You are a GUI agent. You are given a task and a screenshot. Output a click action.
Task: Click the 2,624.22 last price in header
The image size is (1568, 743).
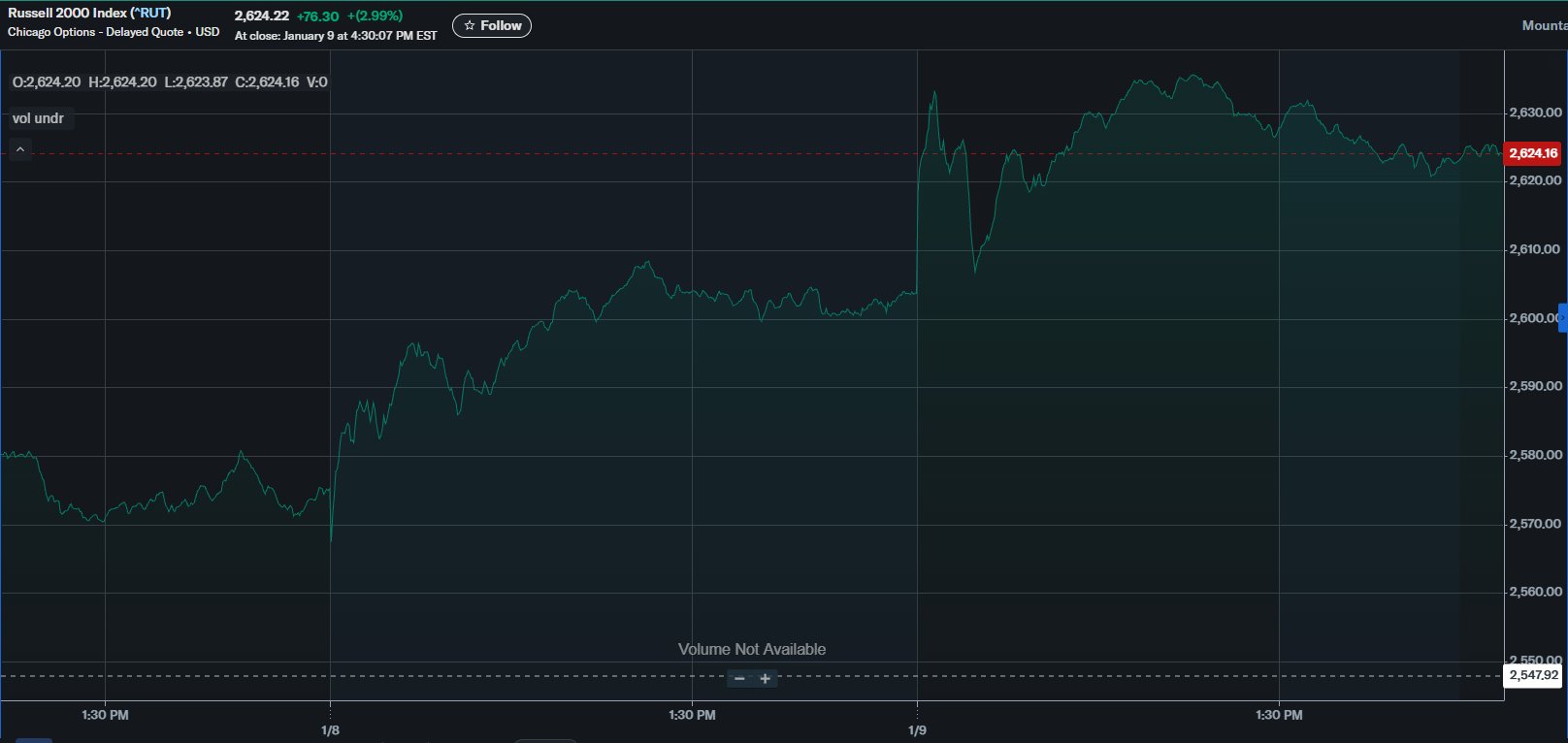(262, 16)
